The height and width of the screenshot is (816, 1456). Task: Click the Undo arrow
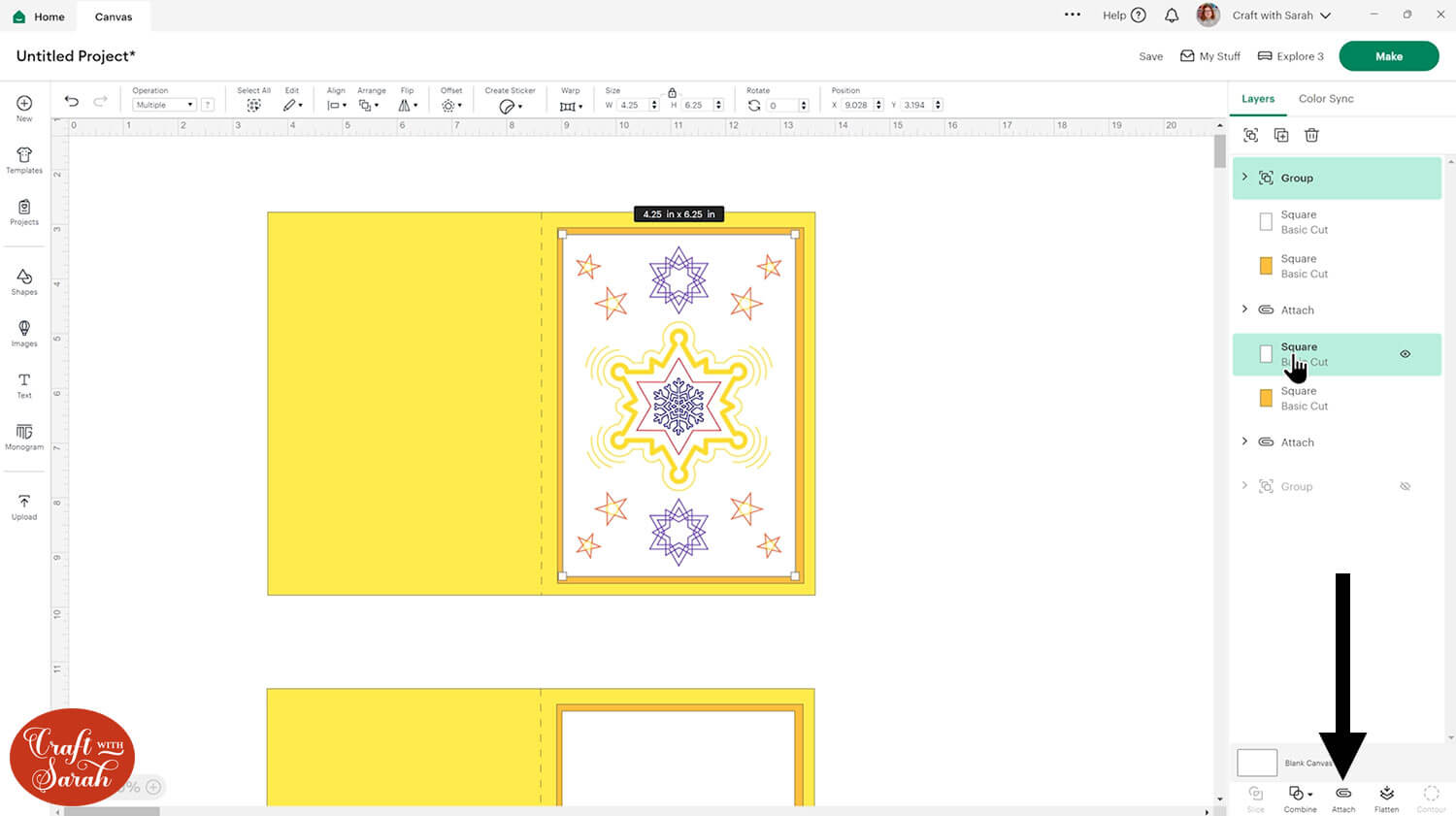click(x=72, y=102)
